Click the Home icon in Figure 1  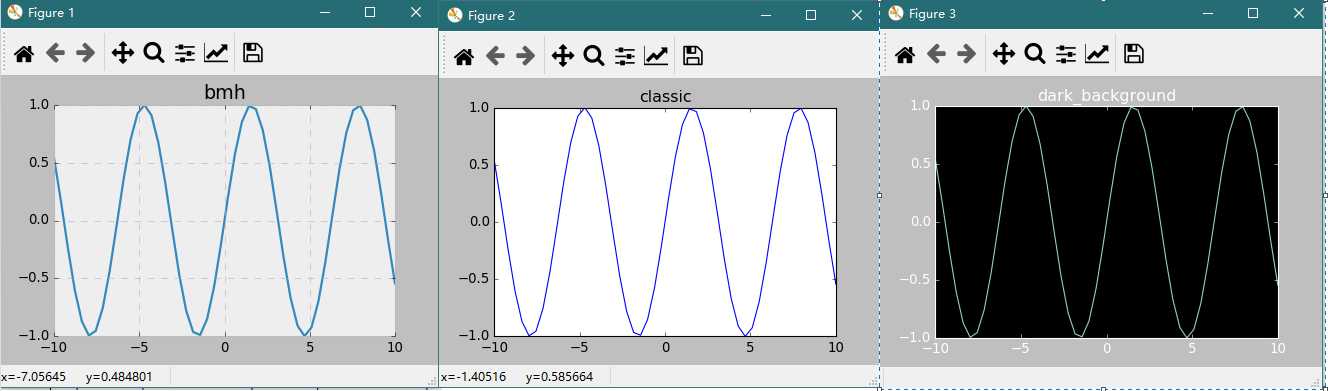click(23, 53)
